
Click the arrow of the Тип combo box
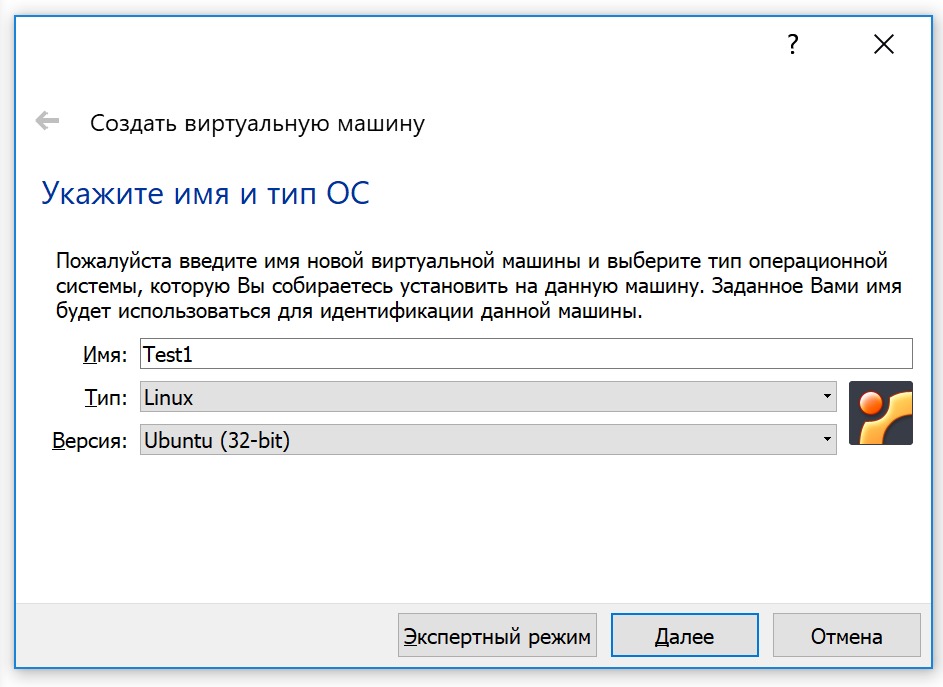[827, 398]
